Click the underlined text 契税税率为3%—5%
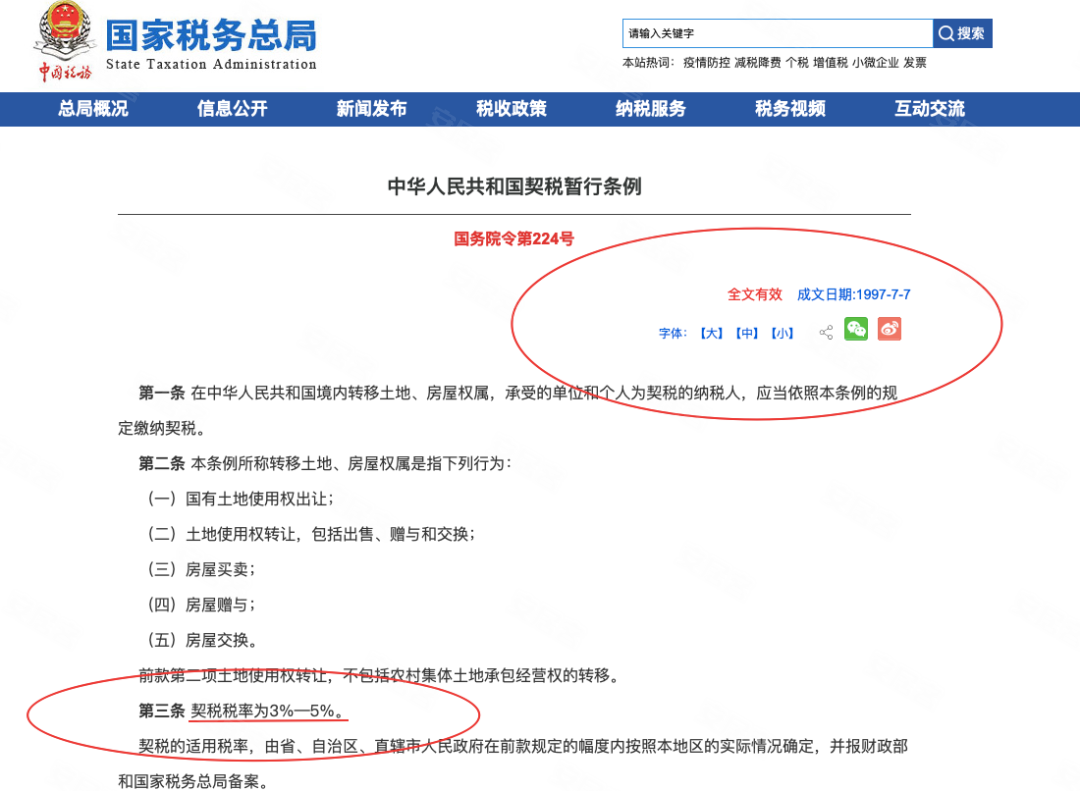Screen dimensions: 1080x791 point(268,711)
